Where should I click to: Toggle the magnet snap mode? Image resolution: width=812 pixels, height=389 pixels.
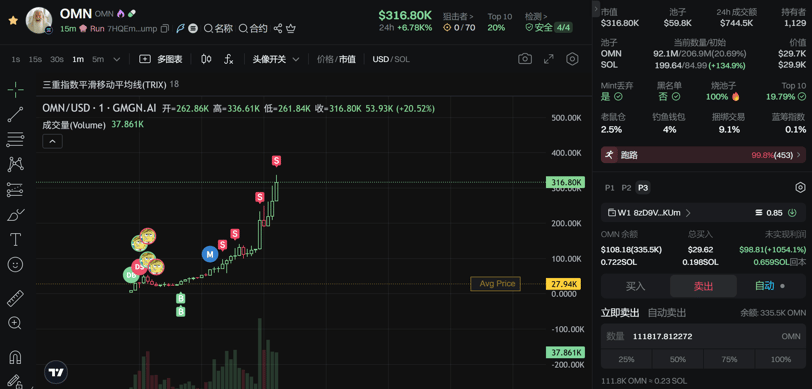pos(16,357)
